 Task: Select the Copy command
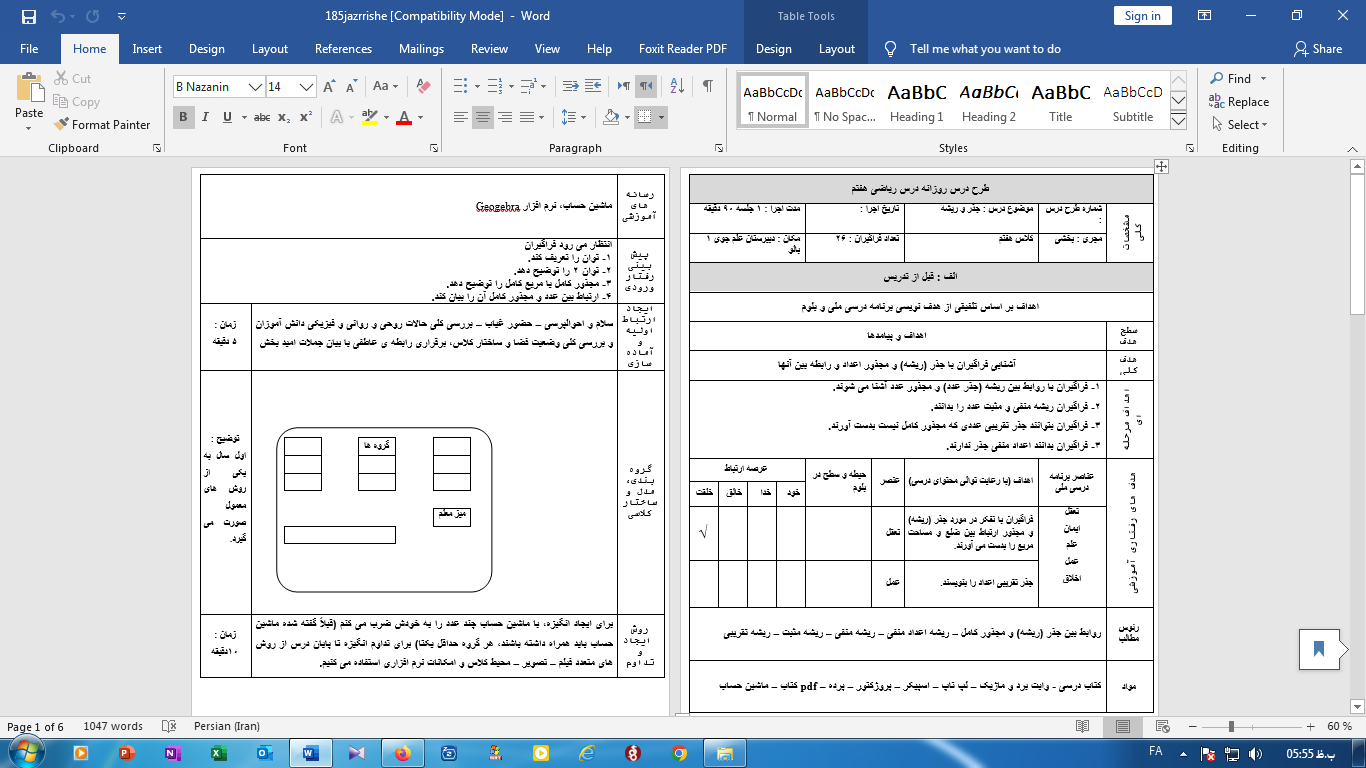pyautogui.click(x=75, y=102)
